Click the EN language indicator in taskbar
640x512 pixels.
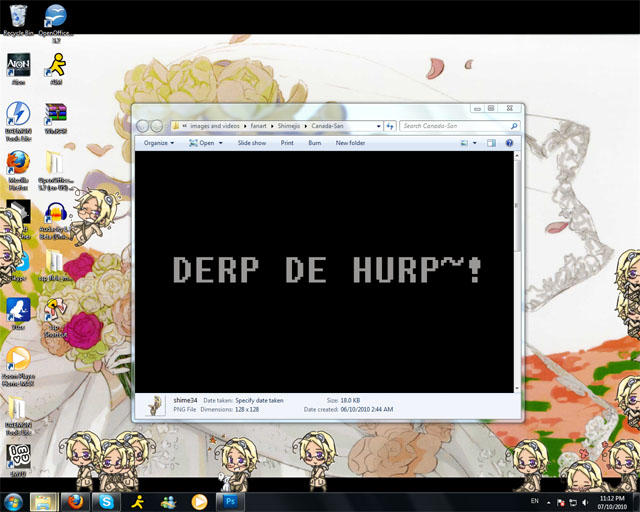[535, 501]
